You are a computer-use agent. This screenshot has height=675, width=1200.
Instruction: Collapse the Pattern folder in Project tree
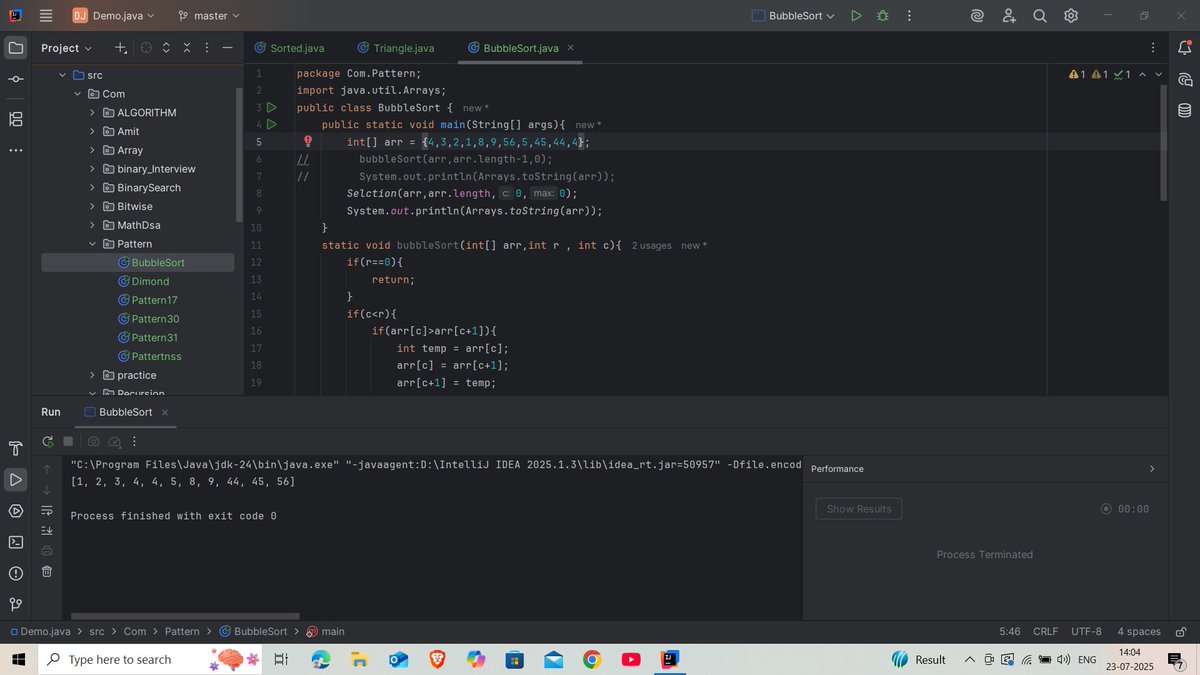(x=91, y=243)
